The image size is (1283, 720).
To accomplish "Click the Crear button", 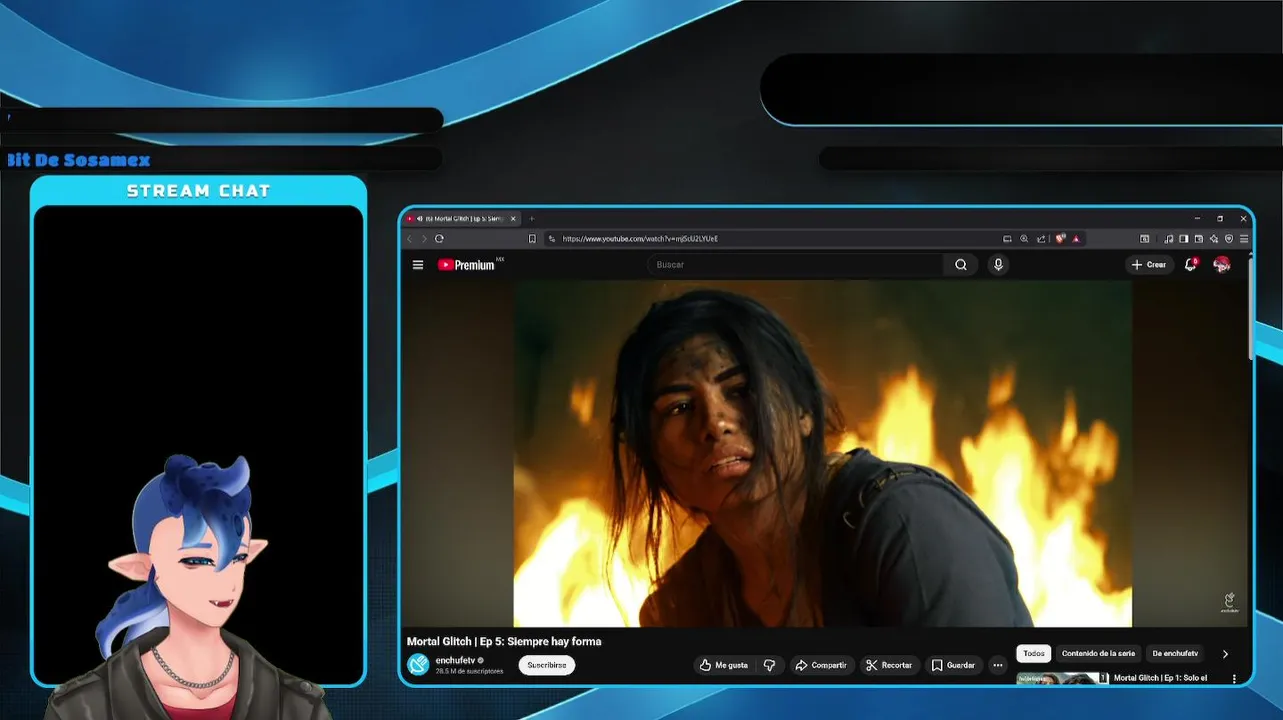I will pos(1149,265).
